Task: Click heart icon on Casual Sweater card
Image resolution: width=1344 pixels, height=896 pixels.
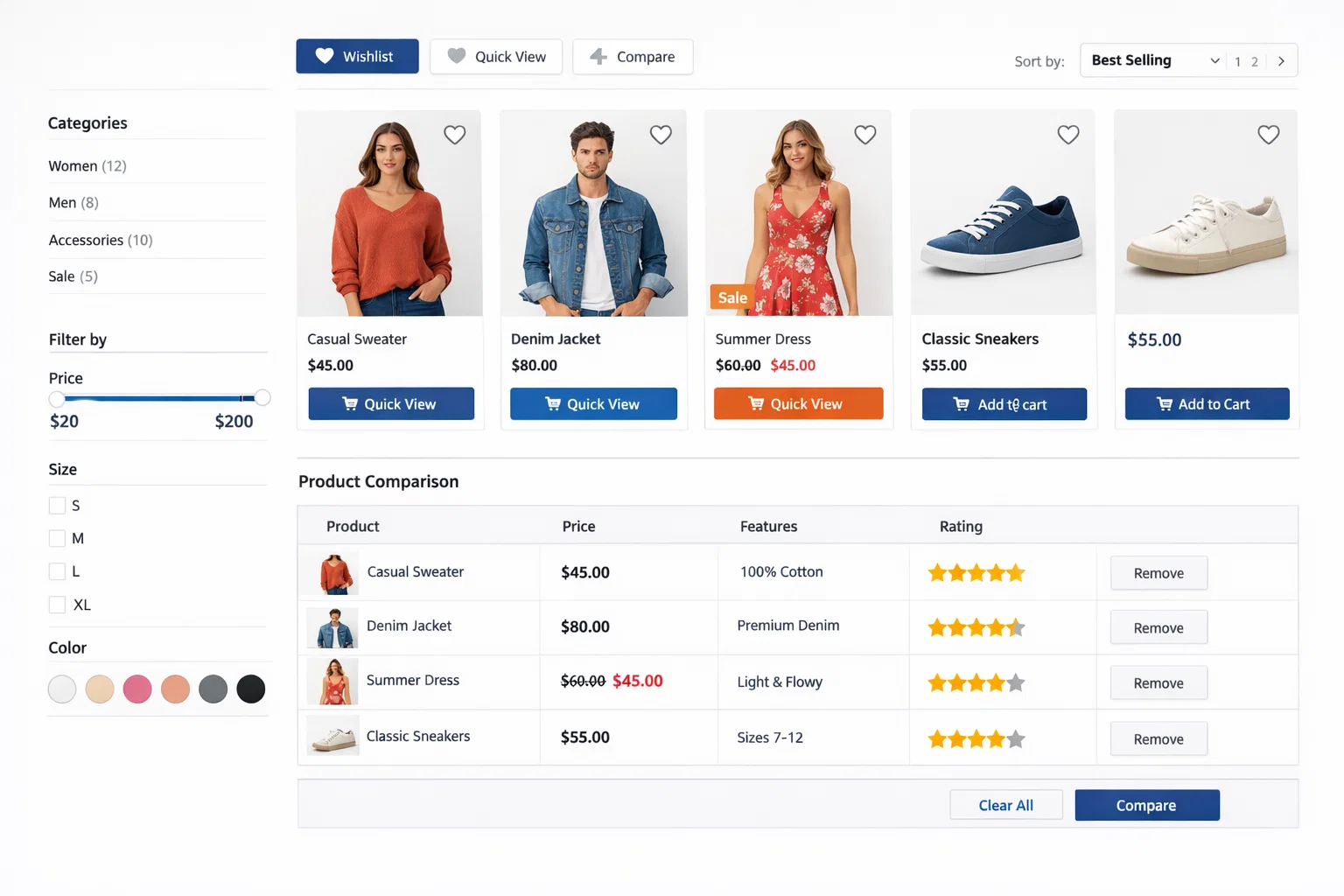Action: [x=454, y=135]
